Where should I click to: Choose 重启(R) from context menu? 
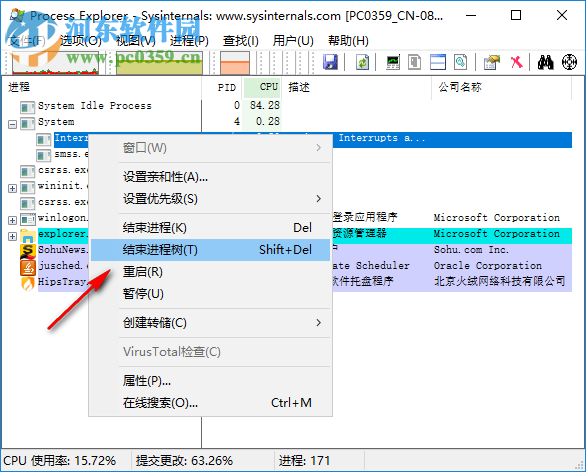(210, 272)
